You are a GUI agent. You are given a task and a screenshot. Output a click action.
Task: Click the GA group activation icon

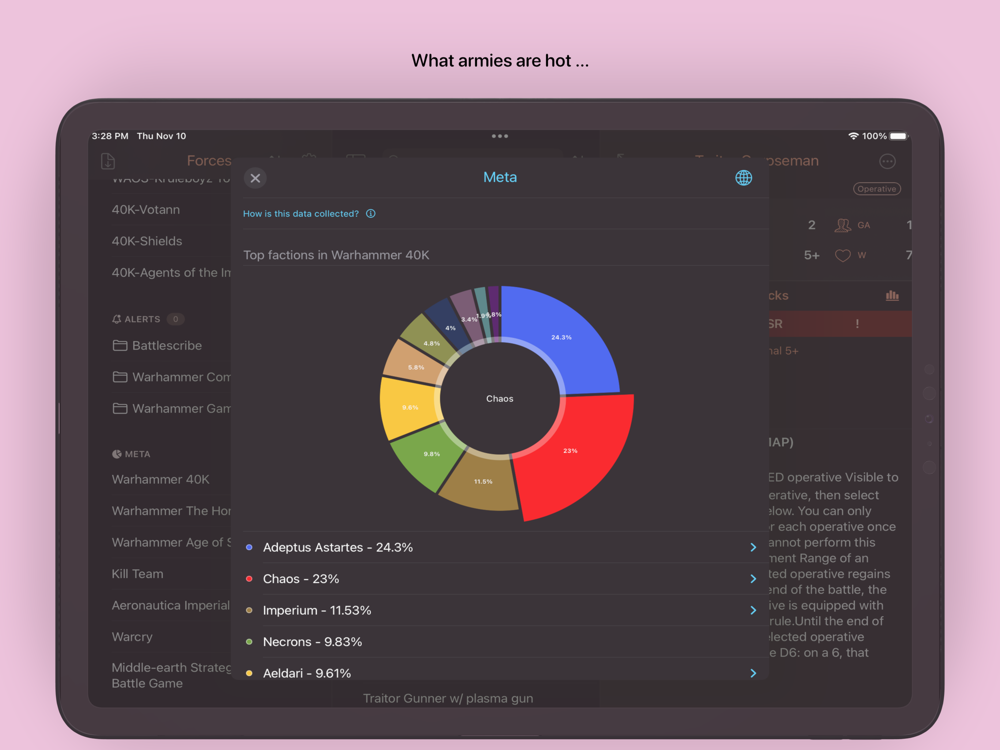click(x=843, y=225)
